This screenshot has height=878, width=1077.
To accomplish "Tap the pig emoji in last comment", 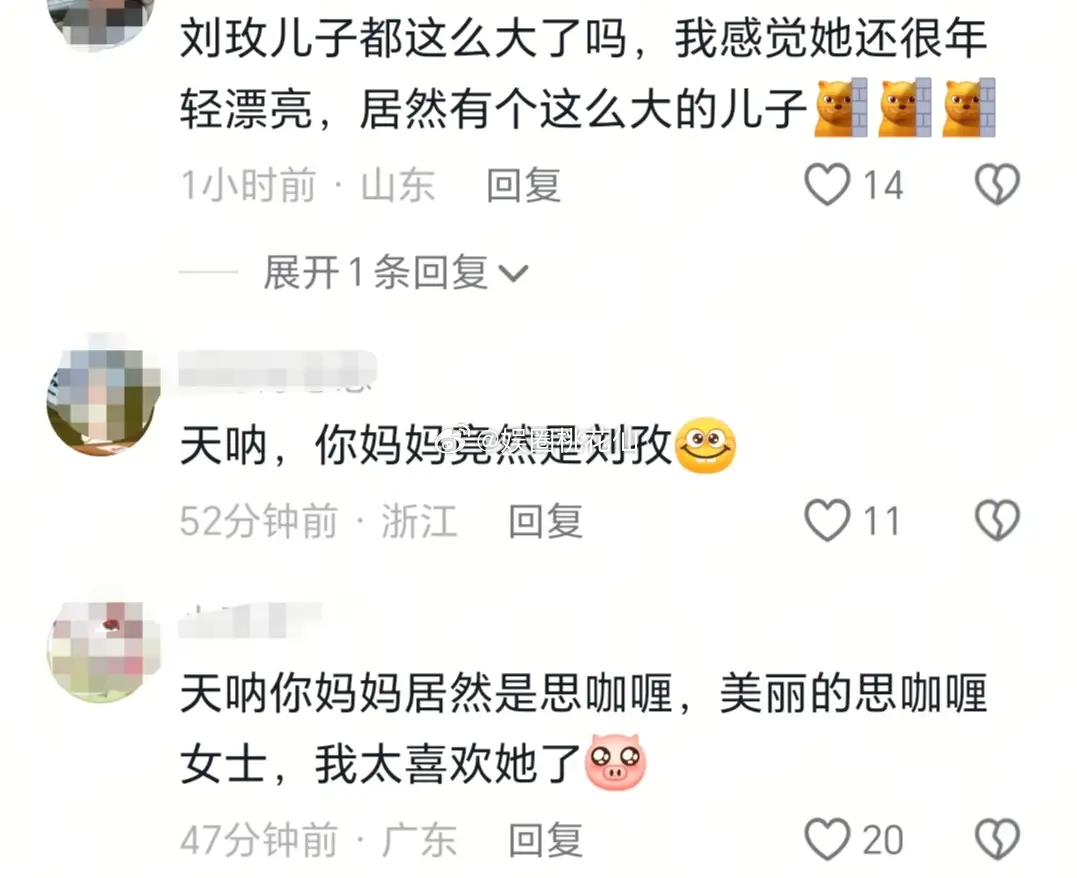I will [x=615, y=761].
